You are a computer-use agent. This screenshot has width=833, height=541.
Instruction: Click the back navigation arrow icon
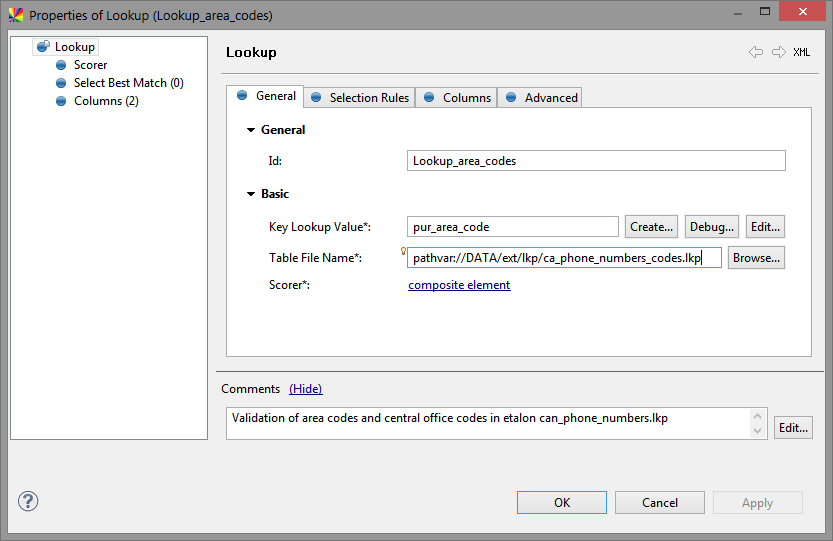tap(756, 52)
